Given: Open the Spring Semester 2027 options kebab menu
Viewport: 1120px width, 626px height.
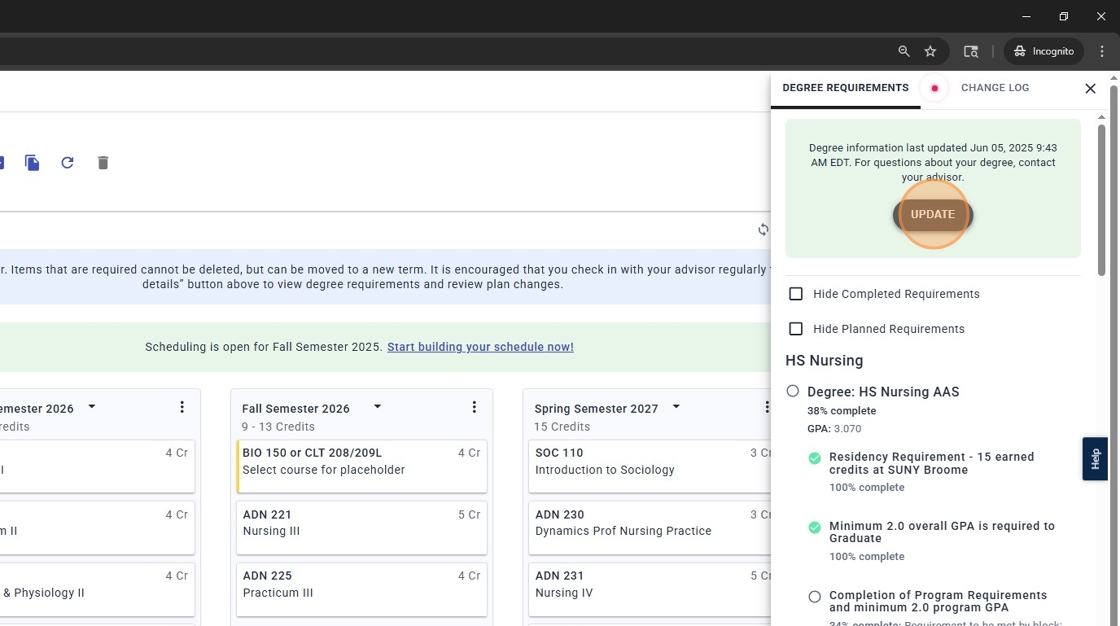Looking at the screenshot, I should (768, 406).
